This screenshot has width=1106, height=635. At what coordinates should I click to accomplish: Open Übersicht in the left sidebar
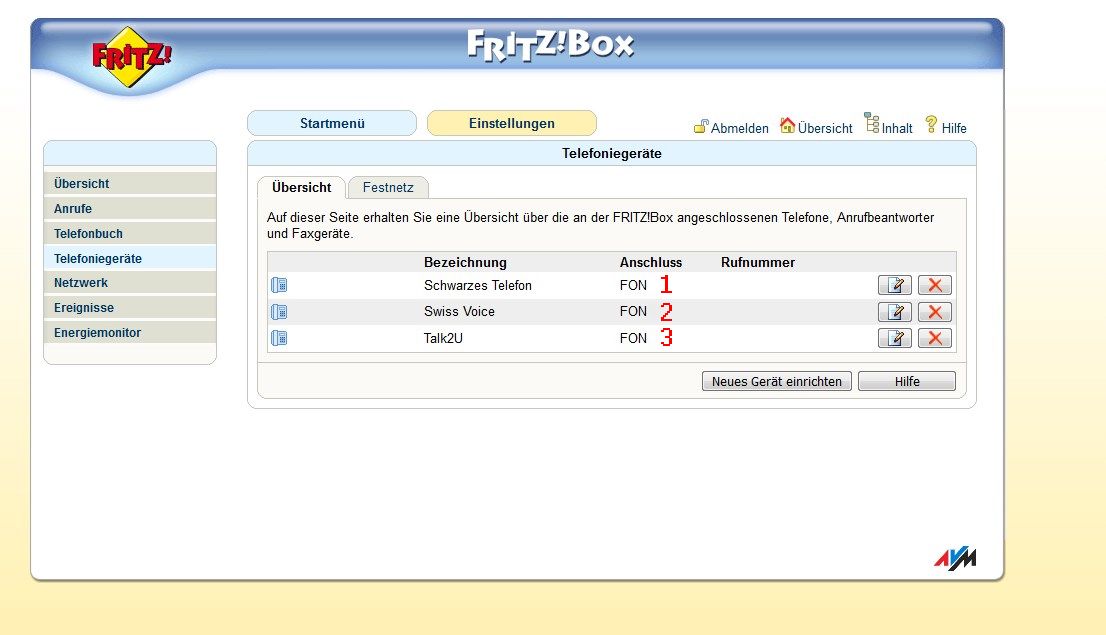pos(130,183)
